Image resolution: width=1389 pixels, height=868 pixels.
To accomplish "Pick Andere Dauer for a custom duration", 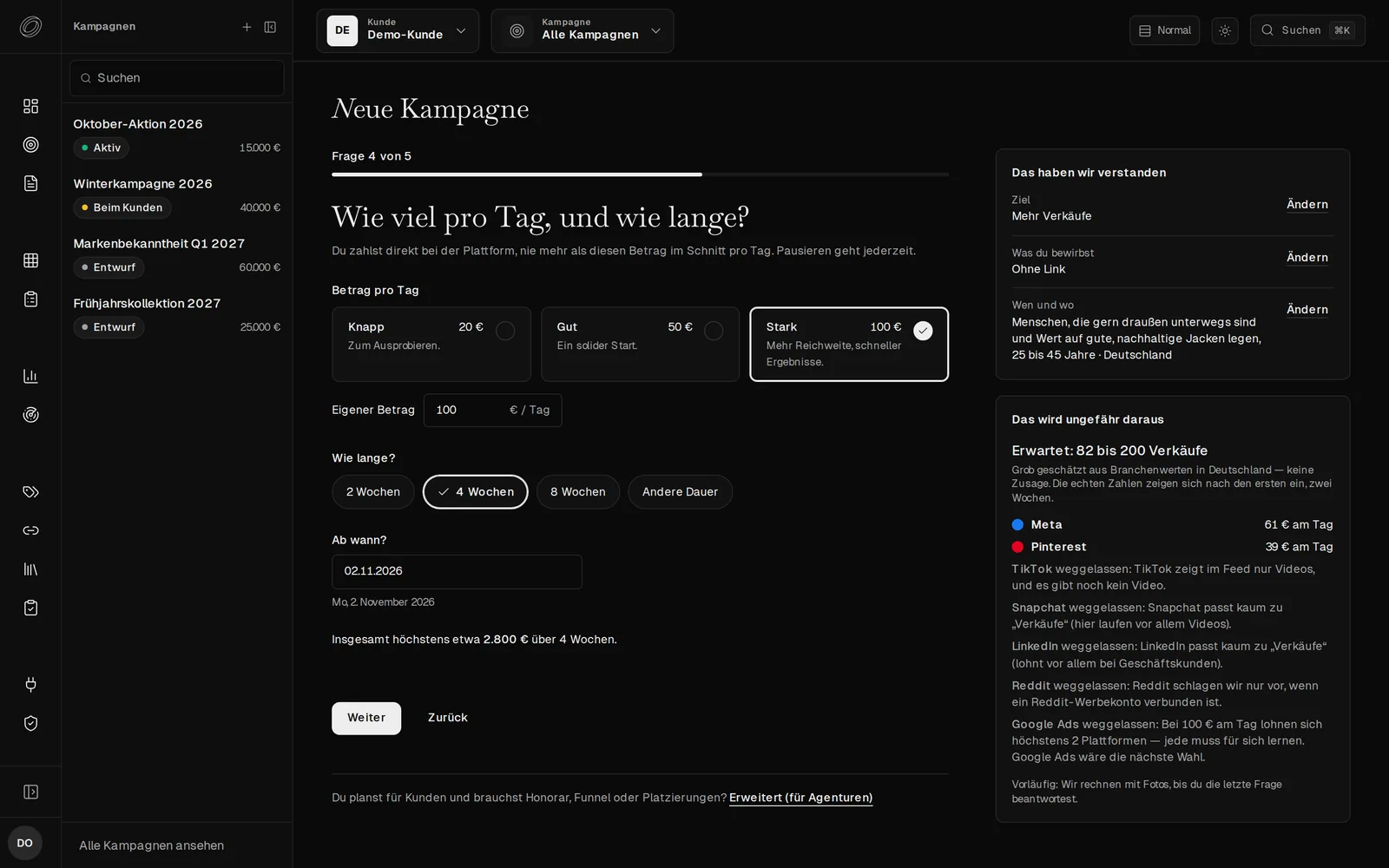I will click(x=680, y=492).
